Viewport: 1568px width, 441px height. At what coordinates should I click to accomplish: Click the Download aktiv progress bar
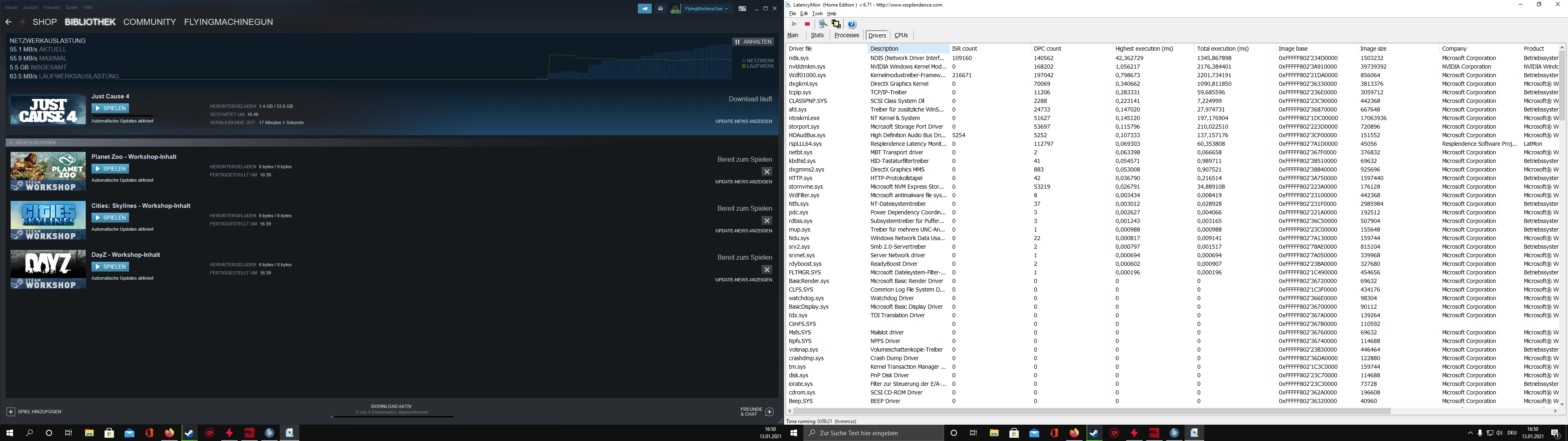392,416
